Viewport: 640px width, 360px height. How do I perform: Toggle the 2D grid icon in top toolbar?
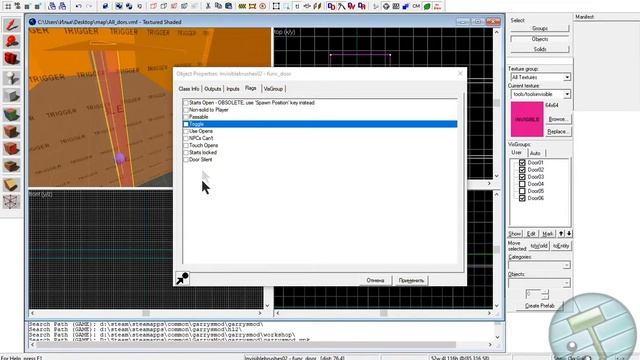8,6
